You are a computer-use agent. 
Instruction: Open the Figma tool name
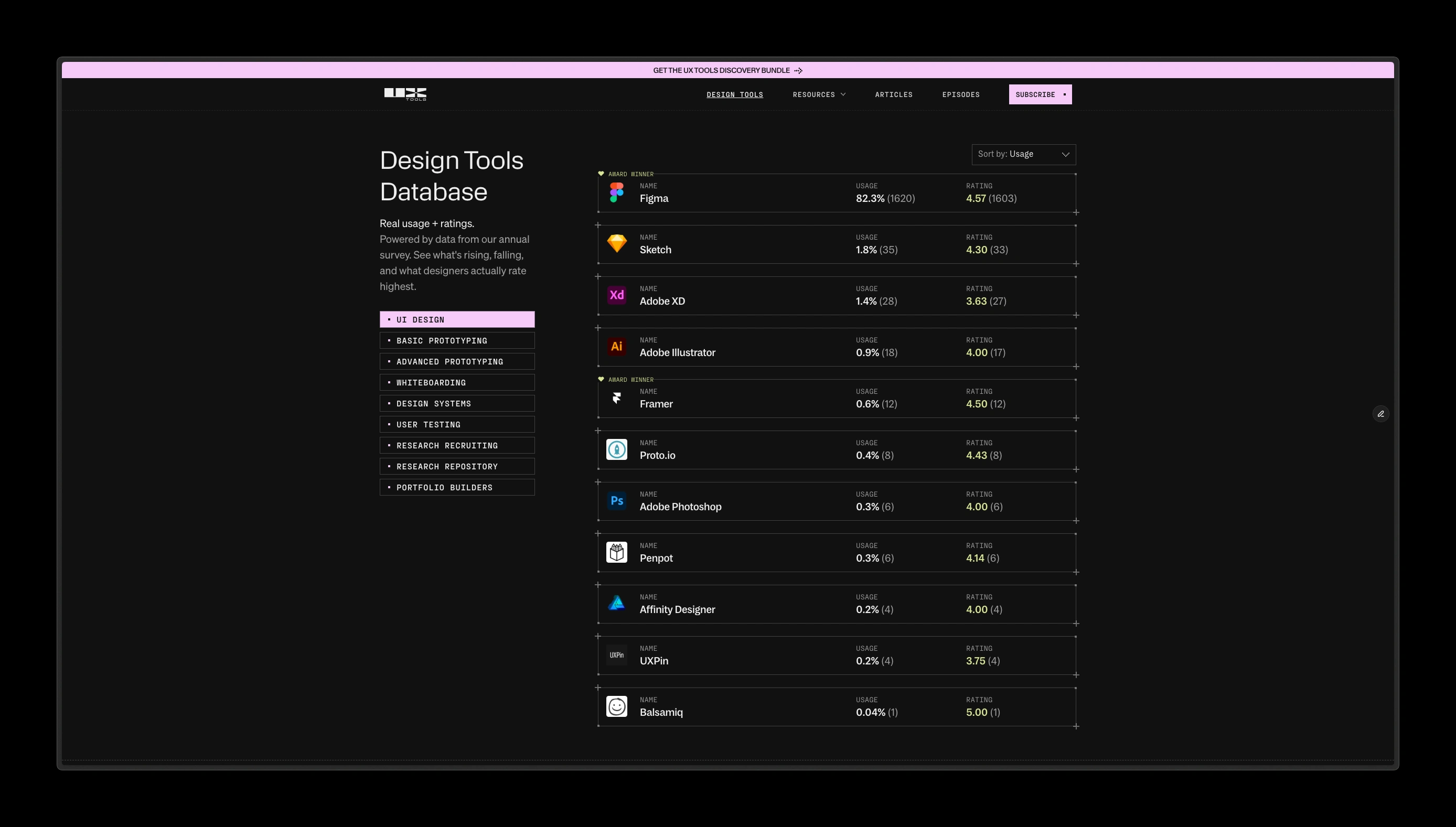tap(654, 199)
